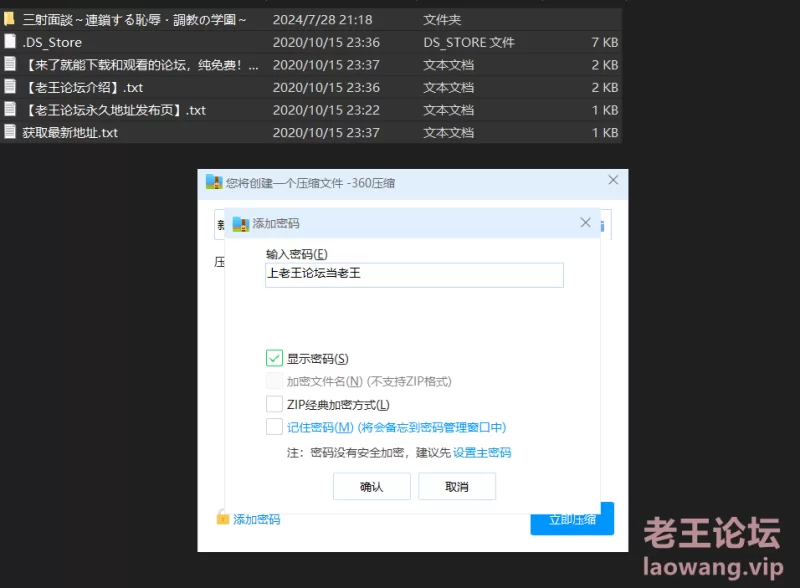Select the 【来了就能下载和观看的论坛 file name

tap(140, 65)
